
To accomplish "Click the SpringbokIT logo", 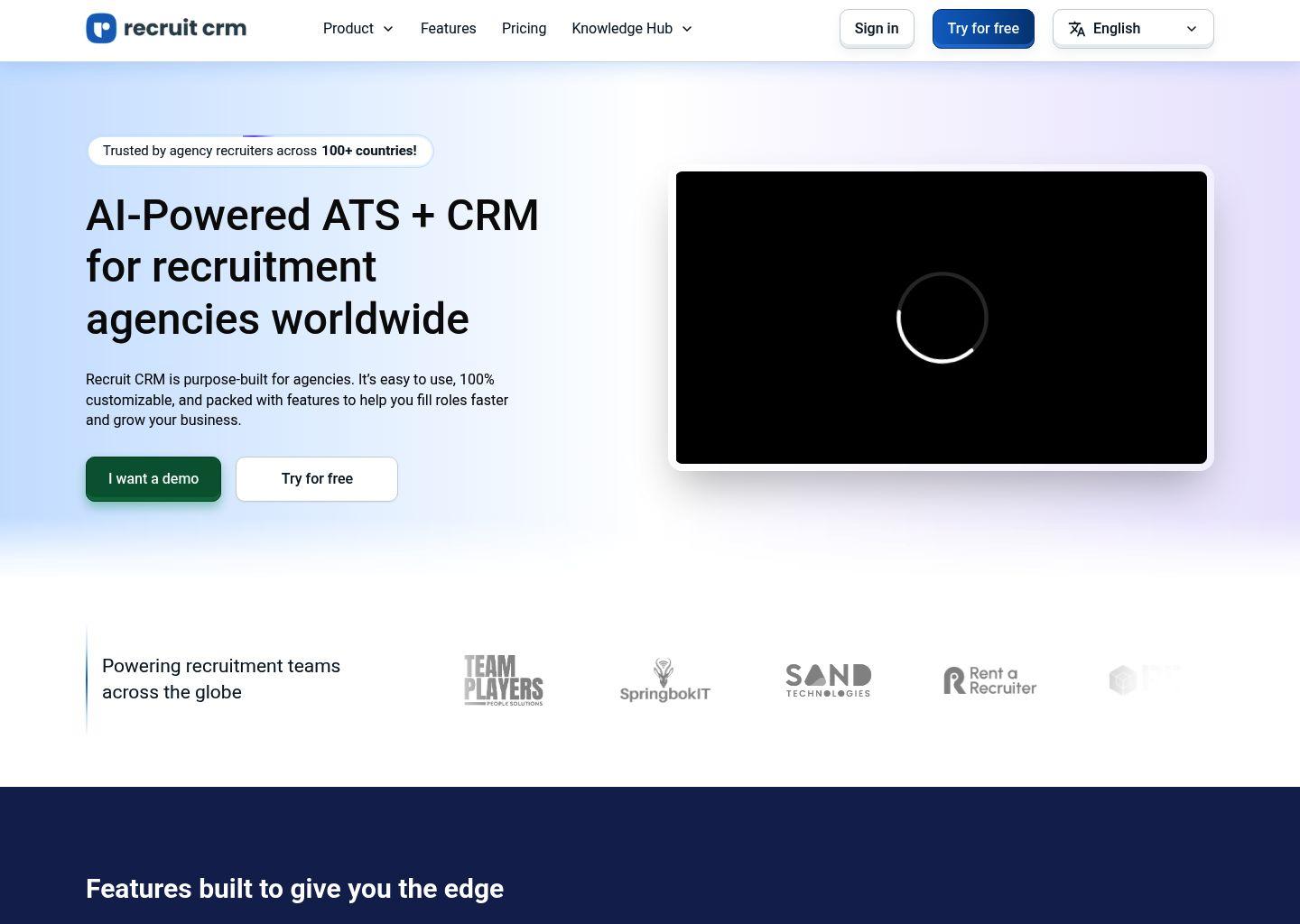I will tap(664, 679).
